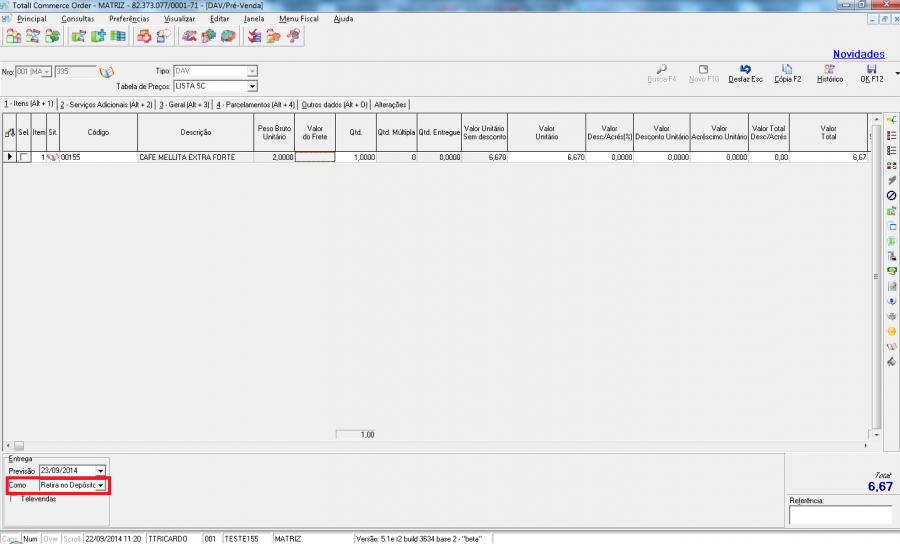This screenshot has width=900, height=544.
Task: Click the Descrição column header
Action: 195,132
